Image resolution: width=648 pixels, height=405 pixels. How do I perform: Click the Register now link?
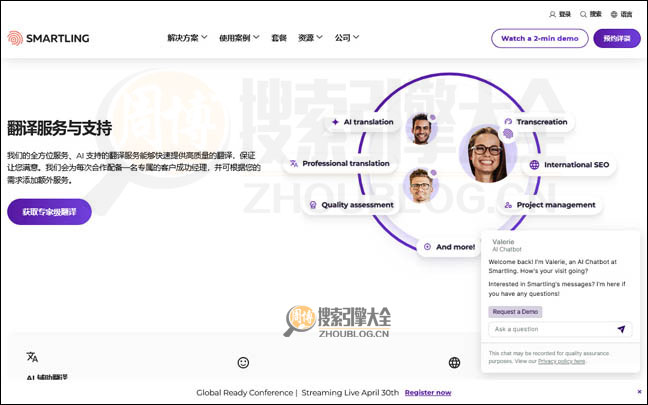click(x=428, y=392)
